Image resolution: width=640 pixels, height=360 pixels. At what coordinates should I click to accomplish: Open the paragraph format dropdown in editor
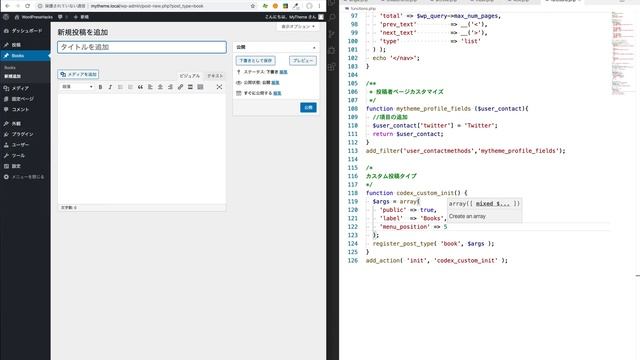tap(77, 87)
